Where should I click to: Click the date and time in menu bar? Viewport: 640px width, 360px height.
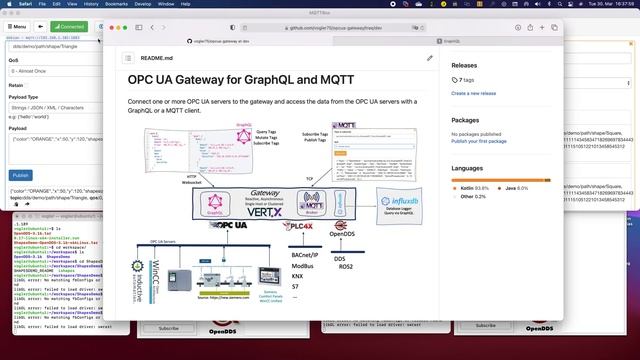[611, 4]
